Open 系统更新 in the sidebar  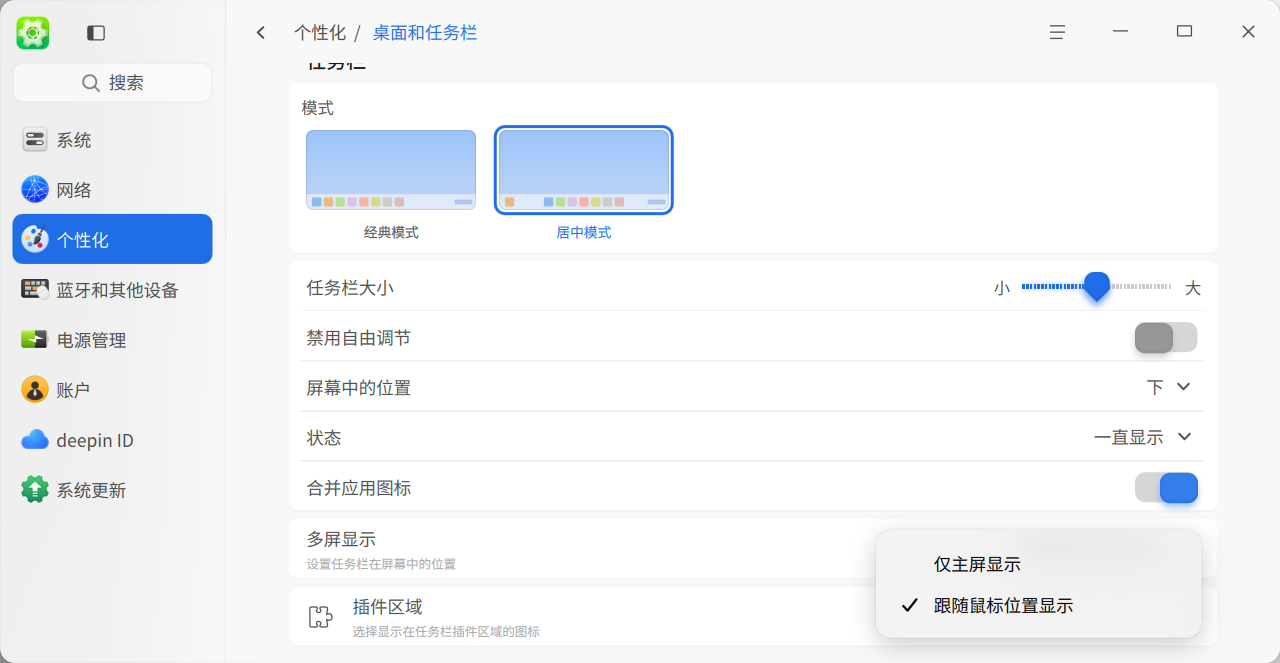pyautogui.click(x=112, y=490)
